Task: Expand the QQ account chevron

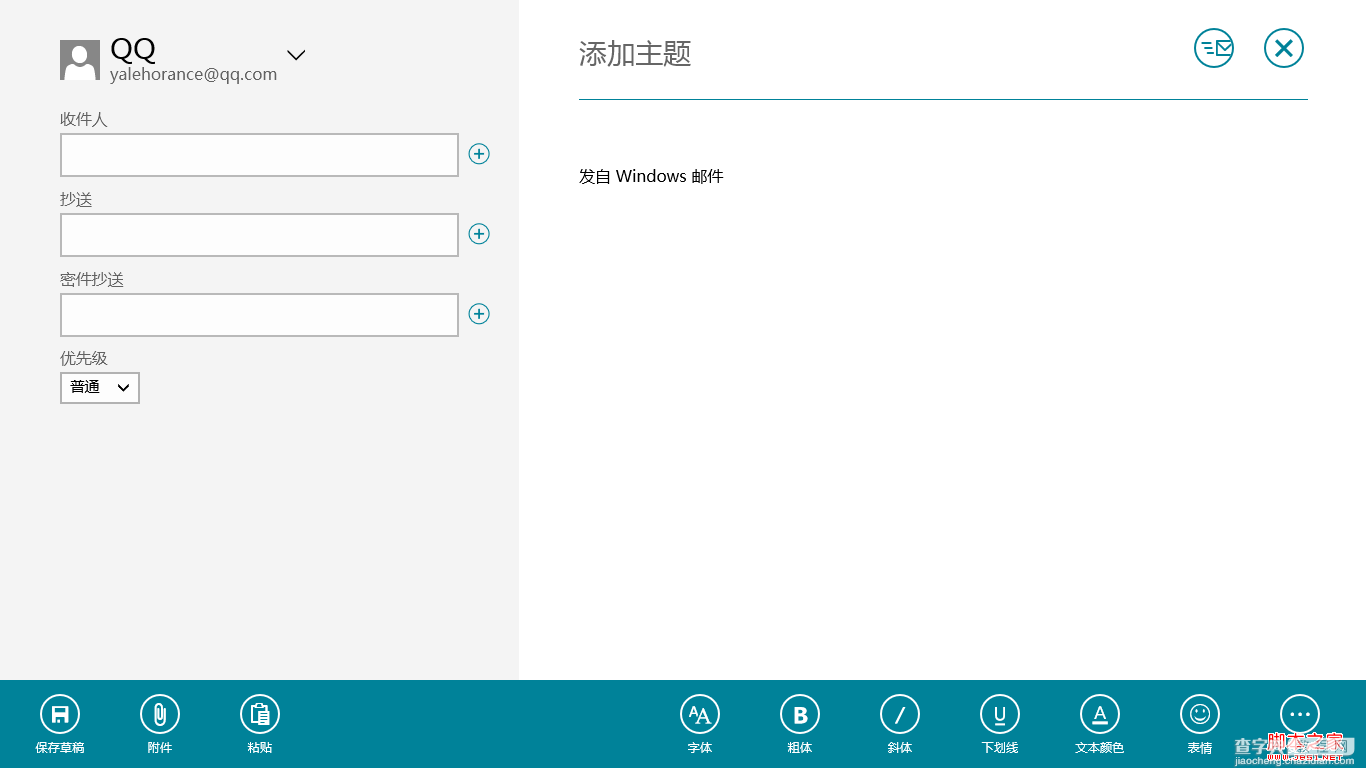Action: (x=296, y=55)
